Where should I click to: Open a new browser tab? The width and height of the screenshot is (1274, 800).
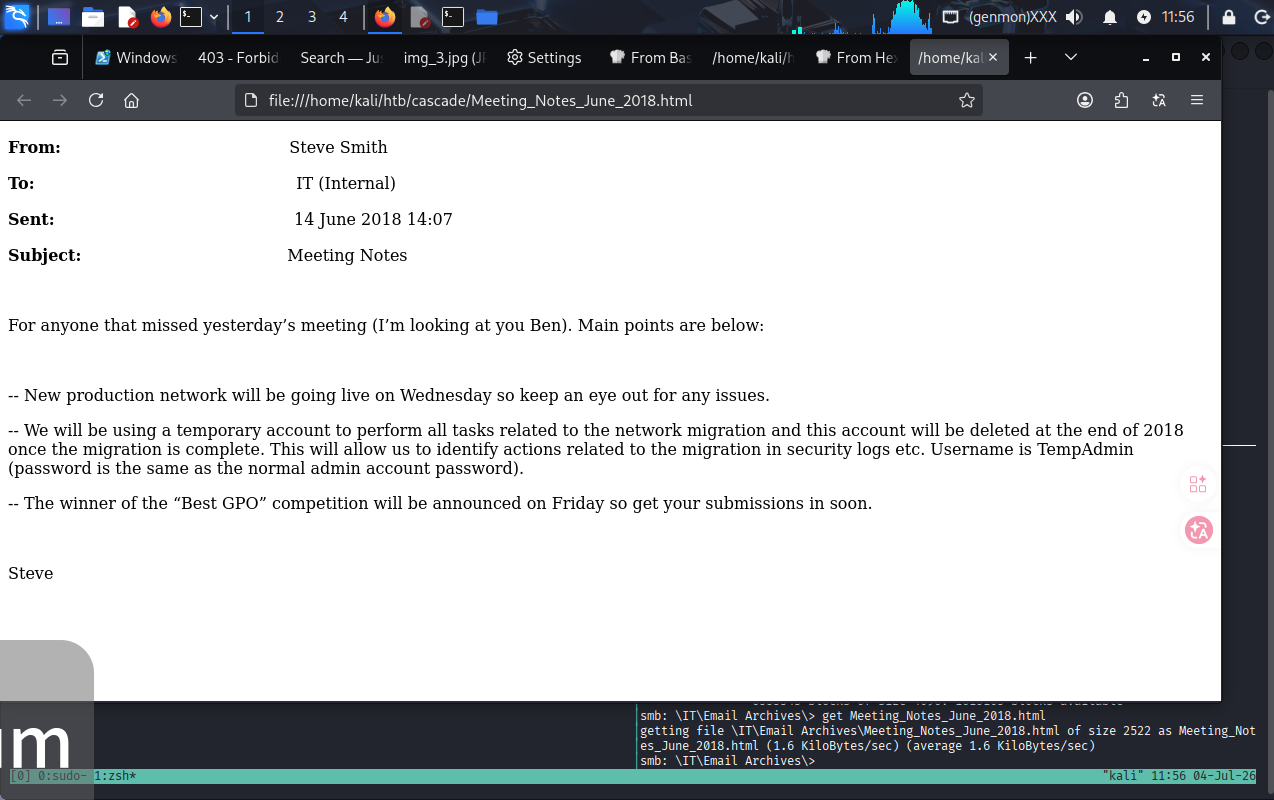coord(1030,57)
